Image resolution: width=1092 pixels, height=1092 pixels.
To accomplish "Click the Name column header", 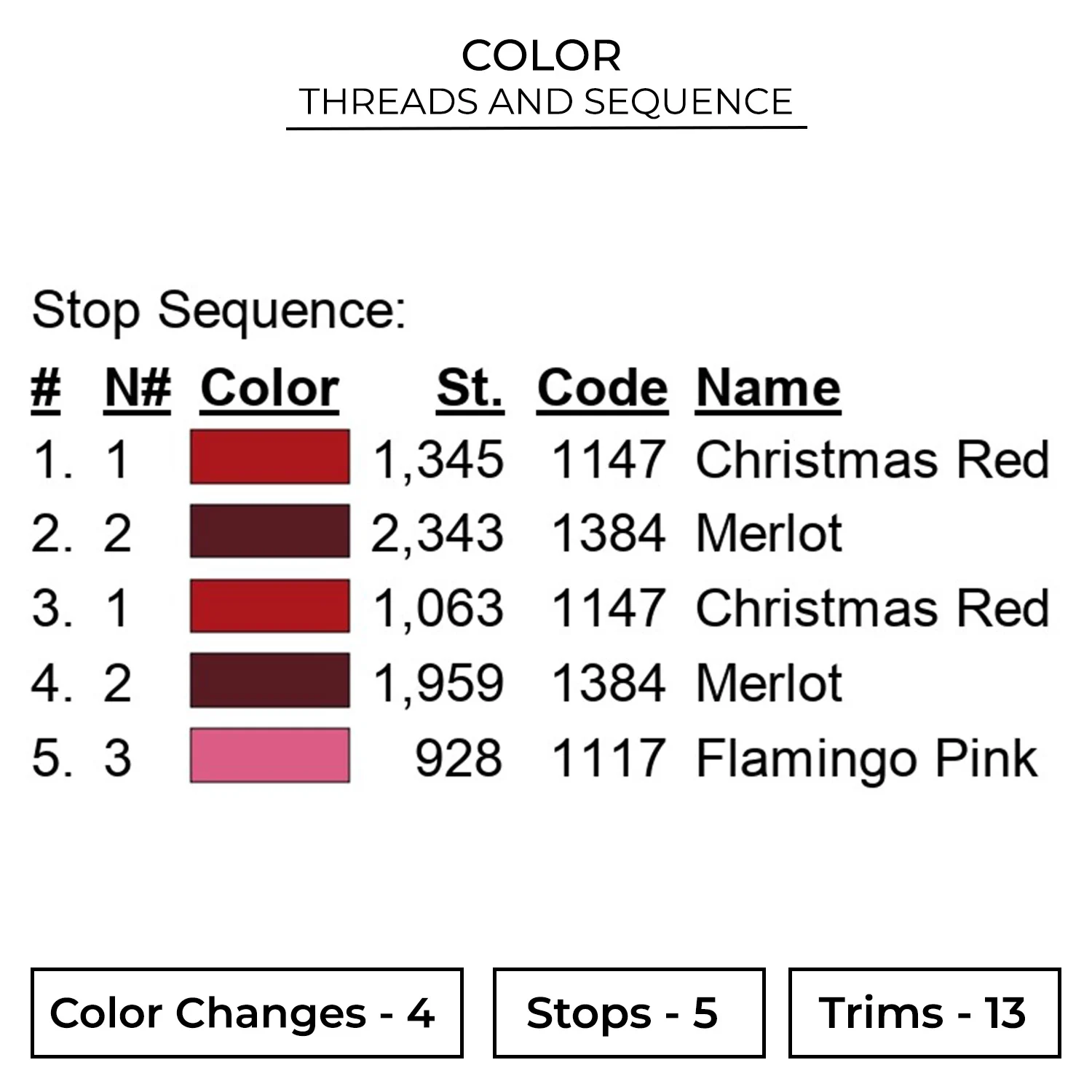I will pos(768,388).
